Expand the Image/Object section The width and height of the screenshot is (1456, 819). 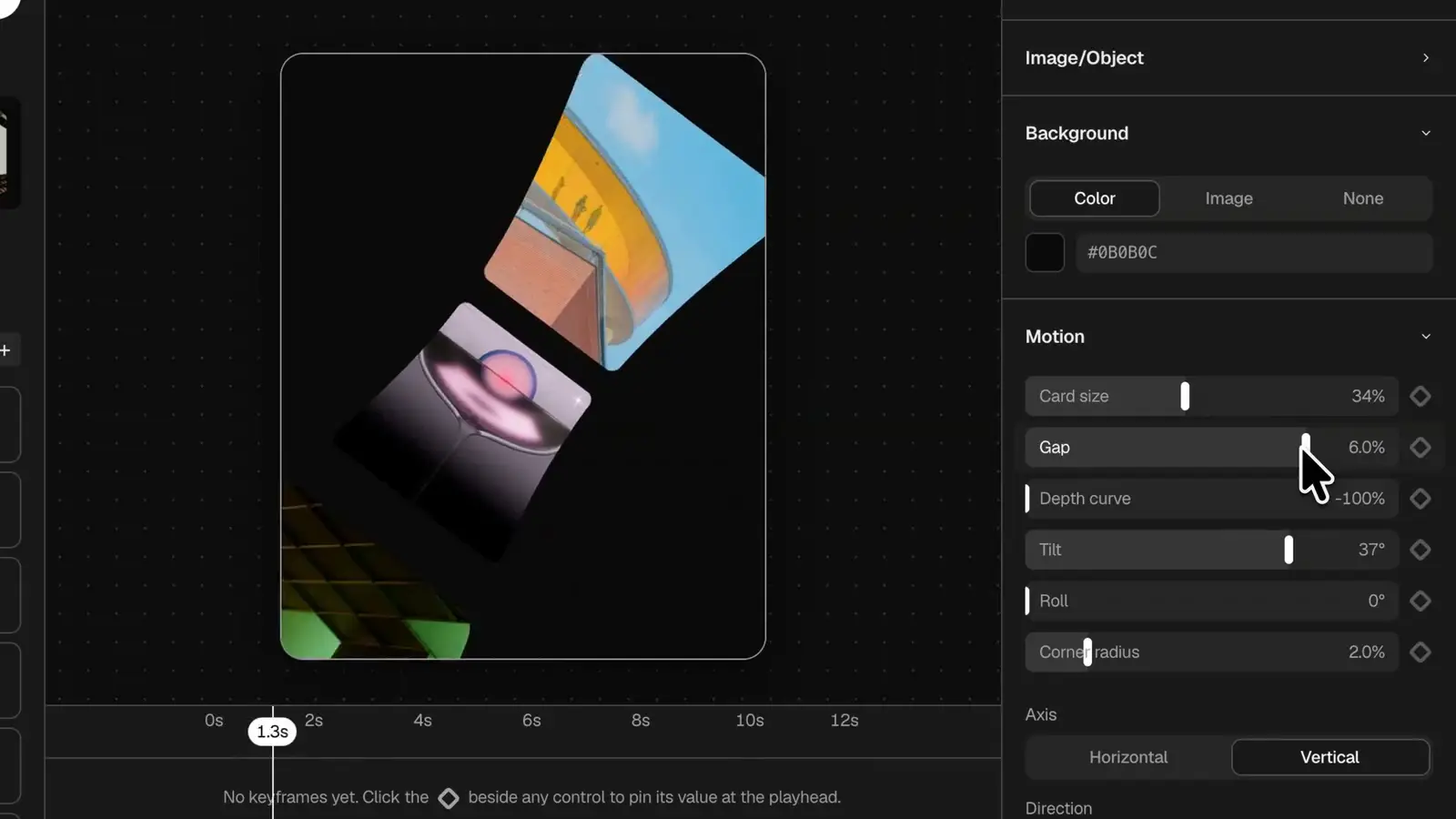(x=1425, y=57)
